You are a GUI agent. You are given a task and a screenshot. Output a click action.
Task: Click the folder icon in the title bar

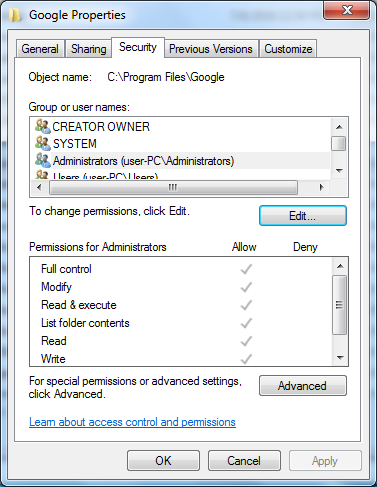tap(15, 15)
